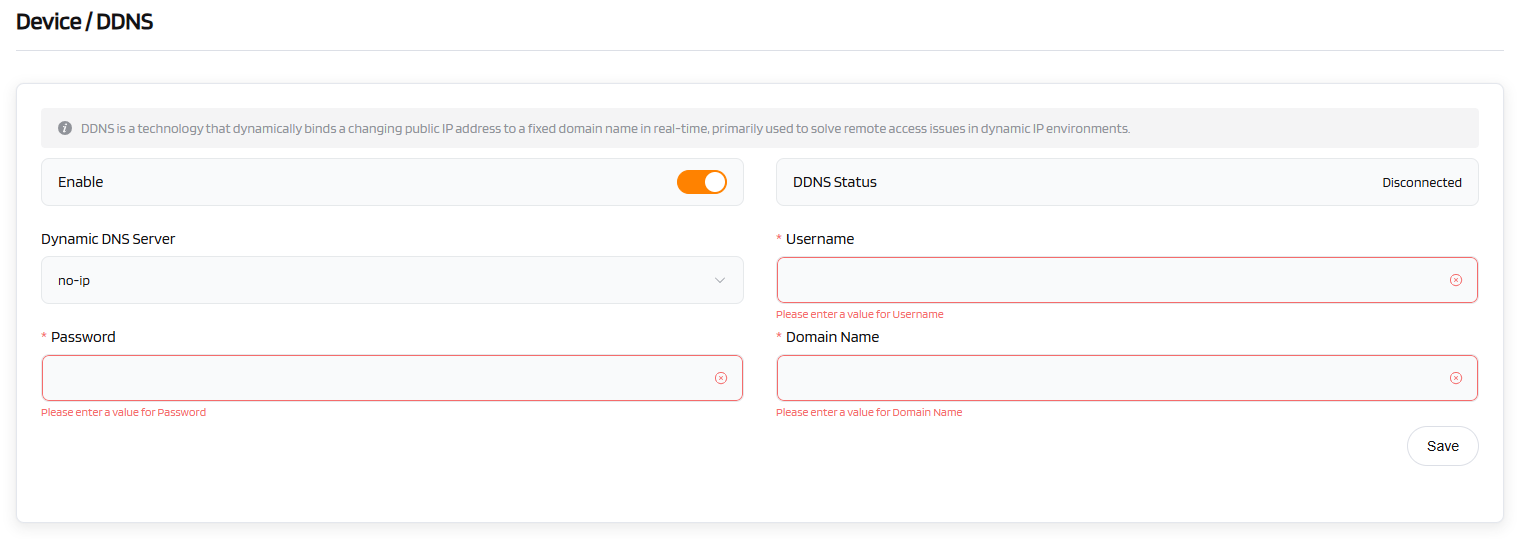1523x544 pixels.
Task: Click the DDNS Status label
Action: (834, 183)
